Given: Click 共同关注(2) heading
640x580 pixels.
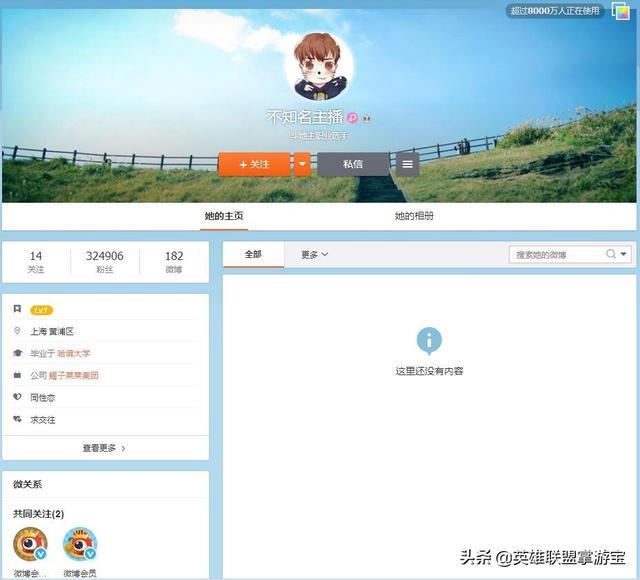Looking at the screenshot, I should 38,514.
